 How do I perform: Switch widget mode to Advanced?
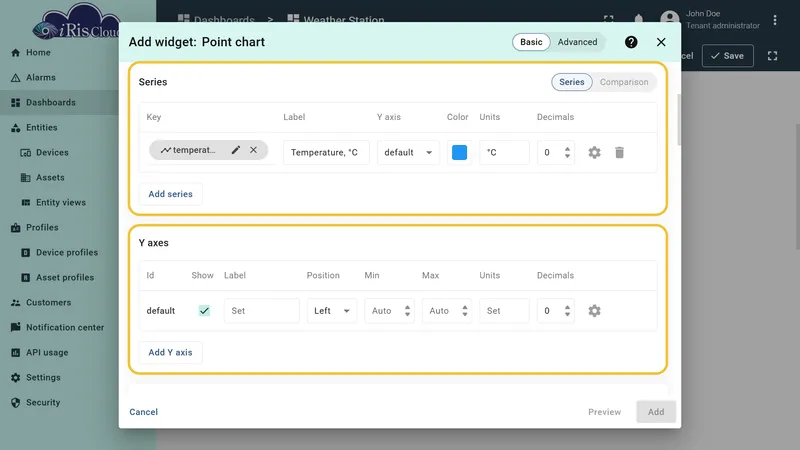pyautogui.click(x=577, y=42)
